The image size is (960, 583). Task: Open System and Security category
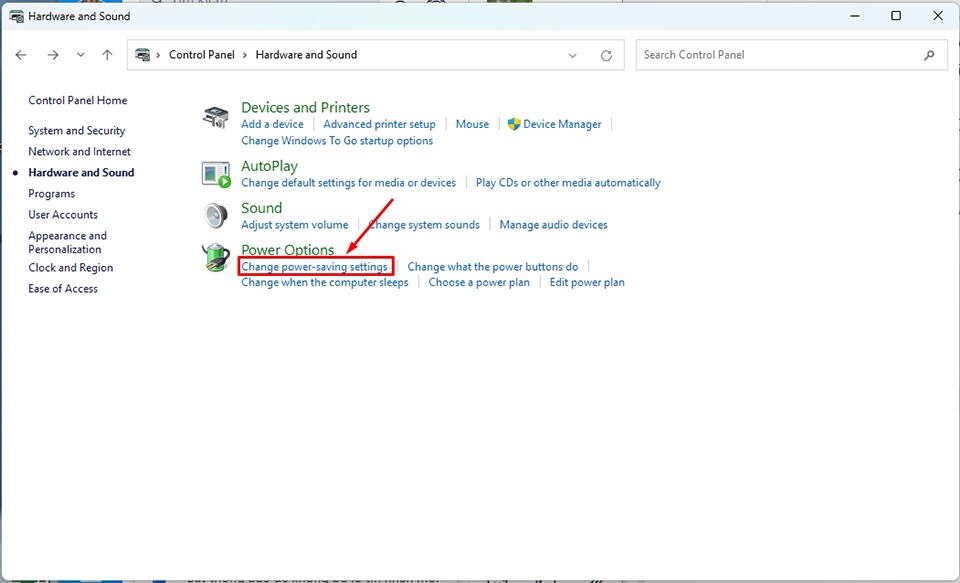(77, 130)
